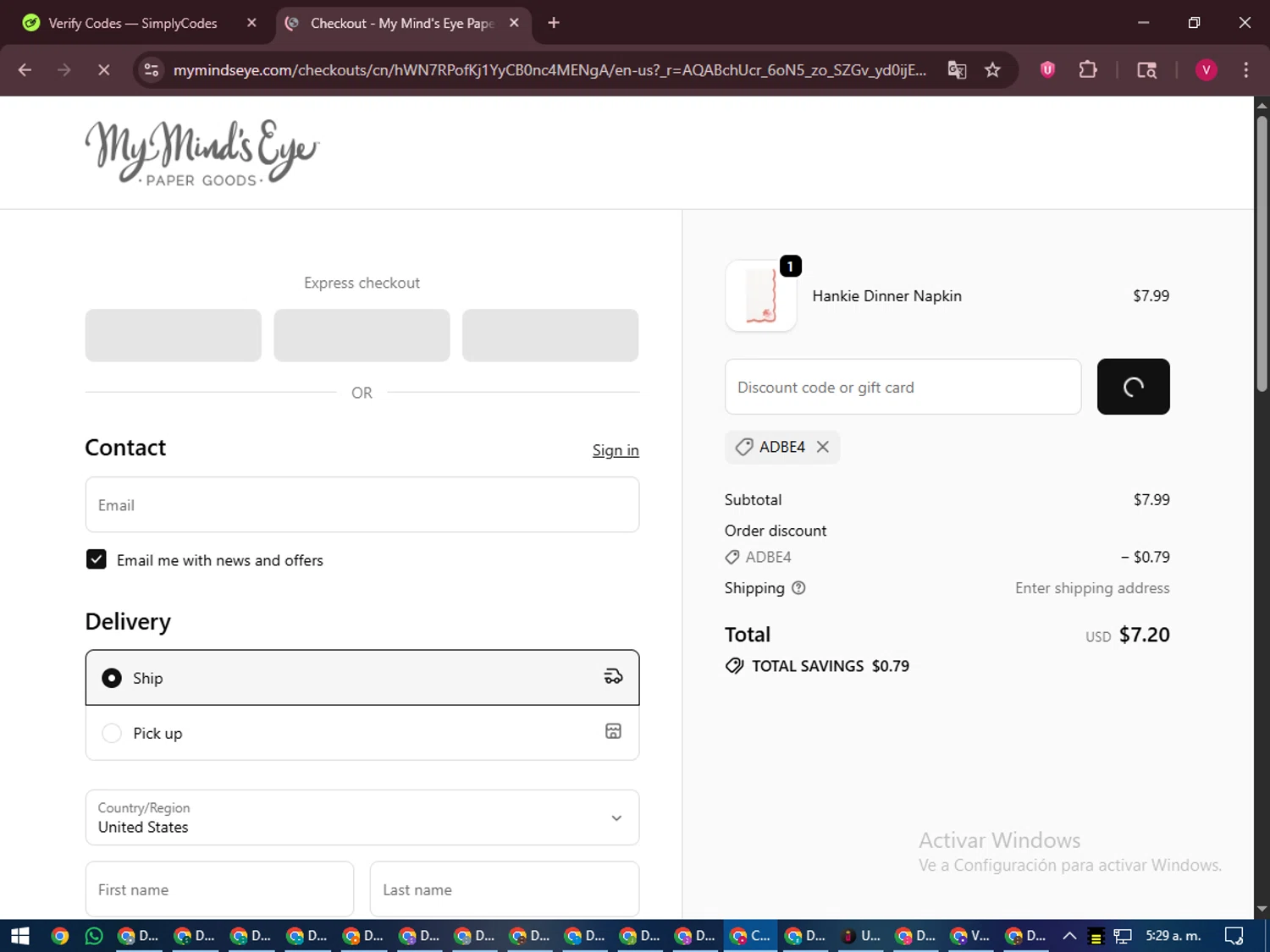
Task: Open the Windows Start menu
Action: pos(19,936)
